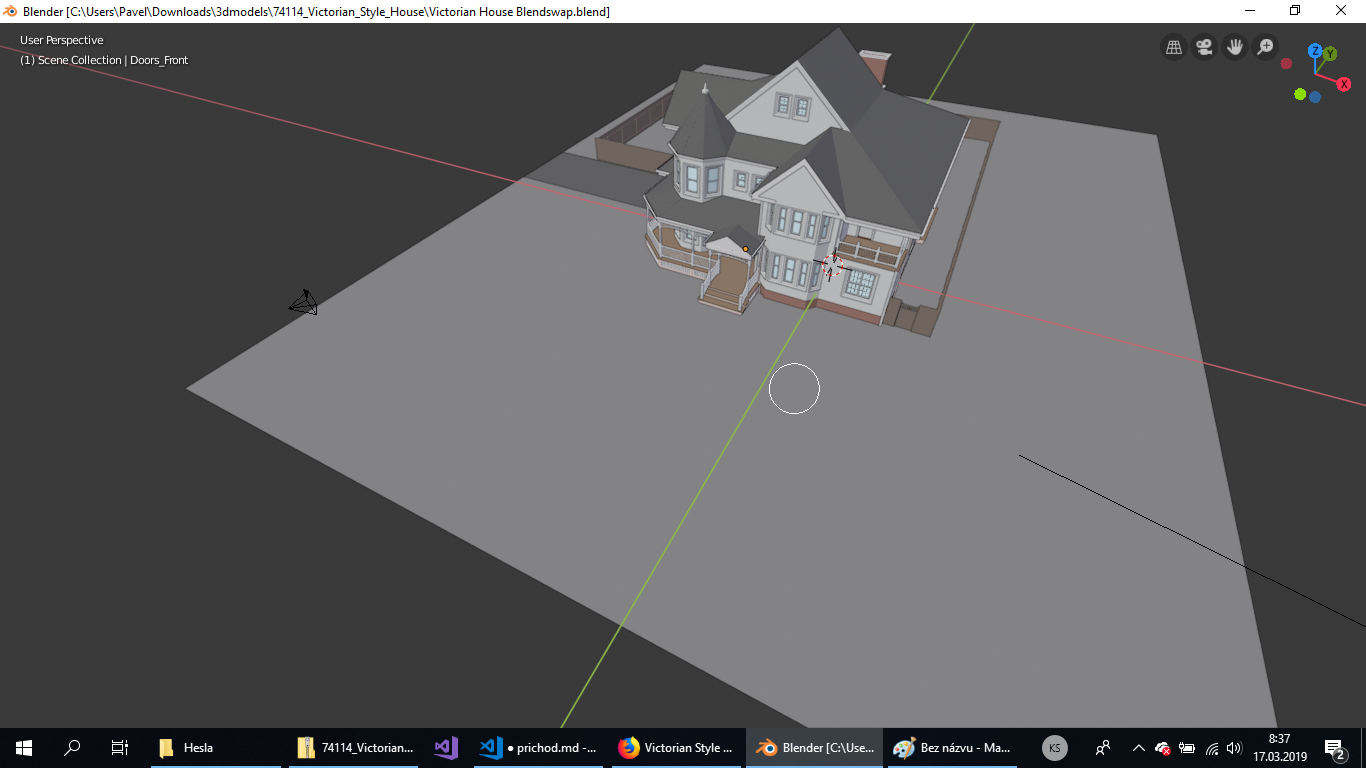Click the green axis dot on the gizmo
This screenshot has width=1366, height=768.
tap(1298, 94)
